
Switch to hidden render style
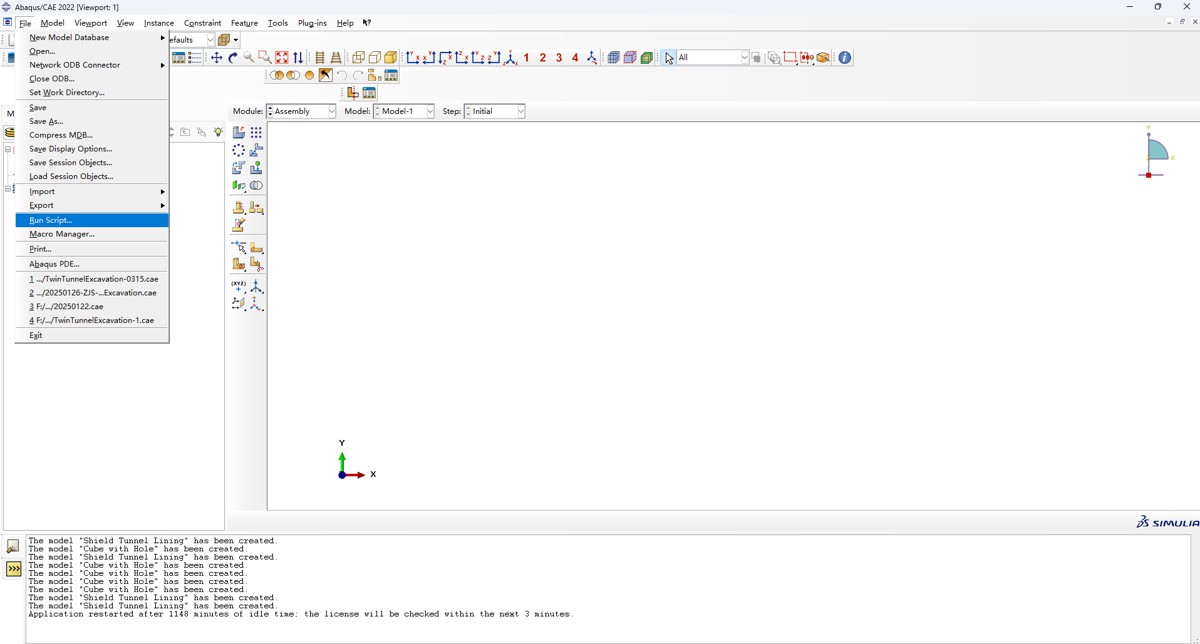(x=374, y=58)
